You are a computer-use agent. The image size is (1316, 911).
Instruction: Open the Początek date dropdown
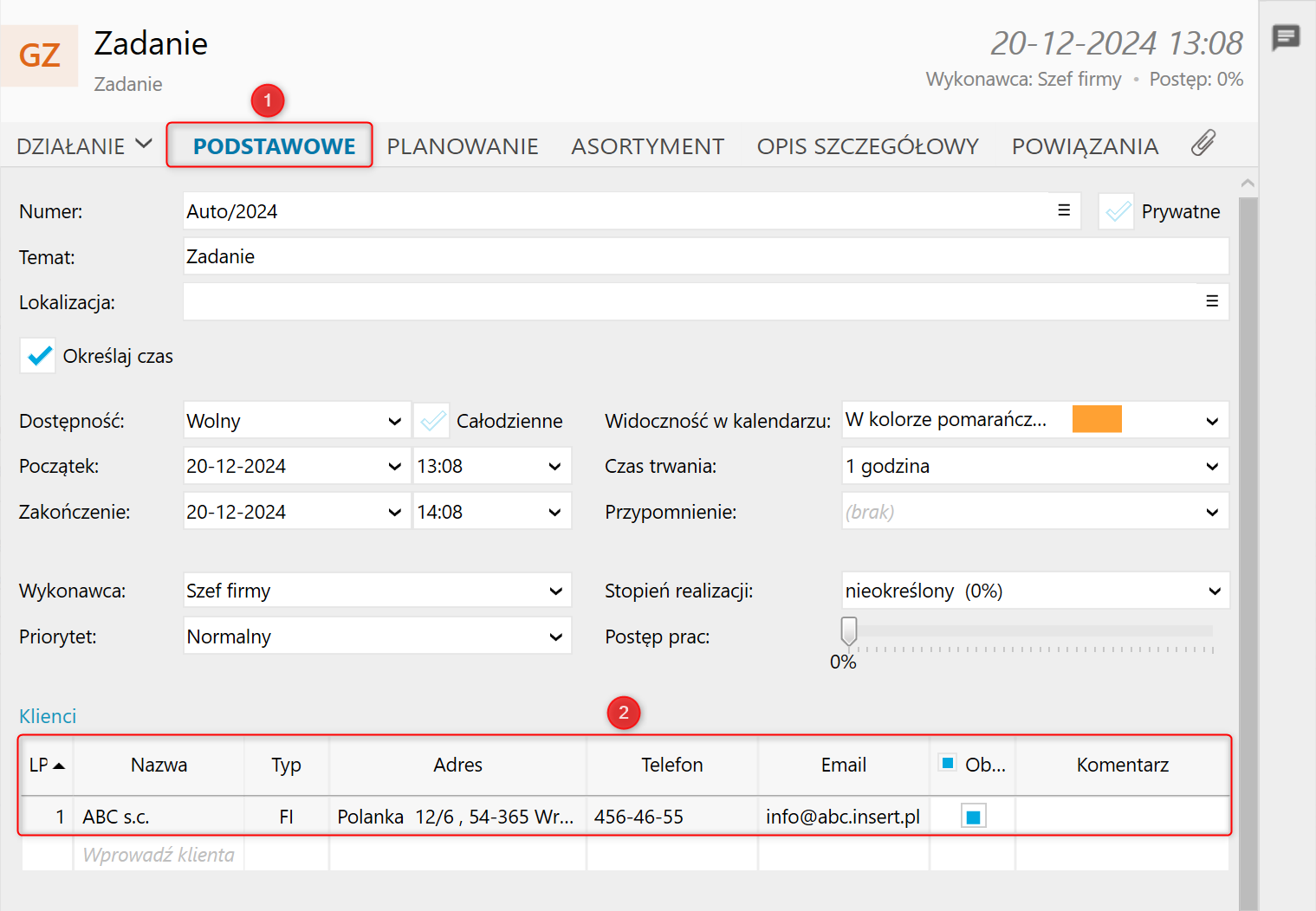296,466
